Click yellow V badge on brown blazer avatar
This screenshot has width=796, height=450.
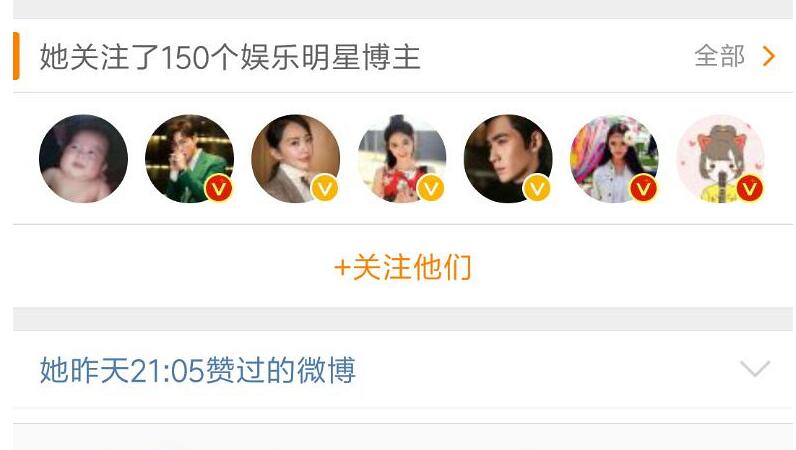click(325, 188)
